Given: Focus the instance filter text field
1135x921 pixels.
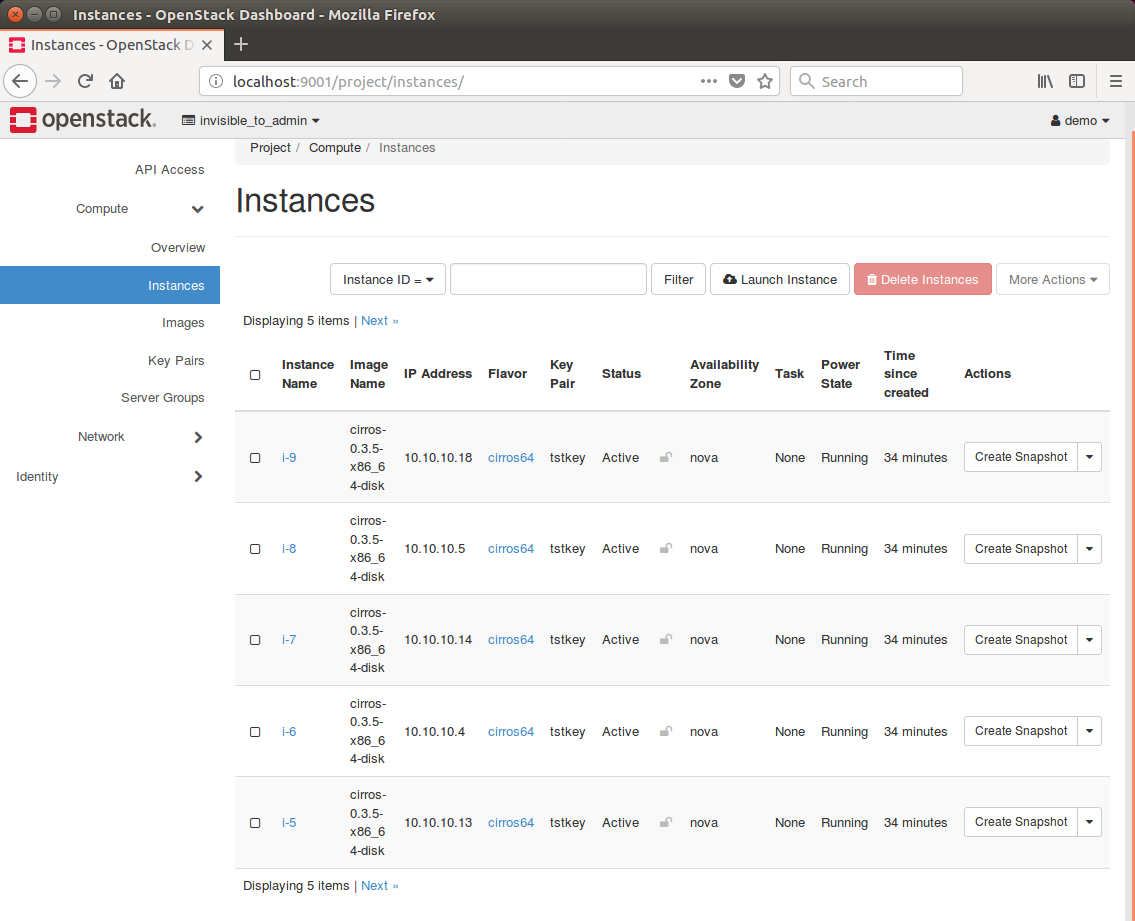Looking at the screenshot, I should click(548, 279).
